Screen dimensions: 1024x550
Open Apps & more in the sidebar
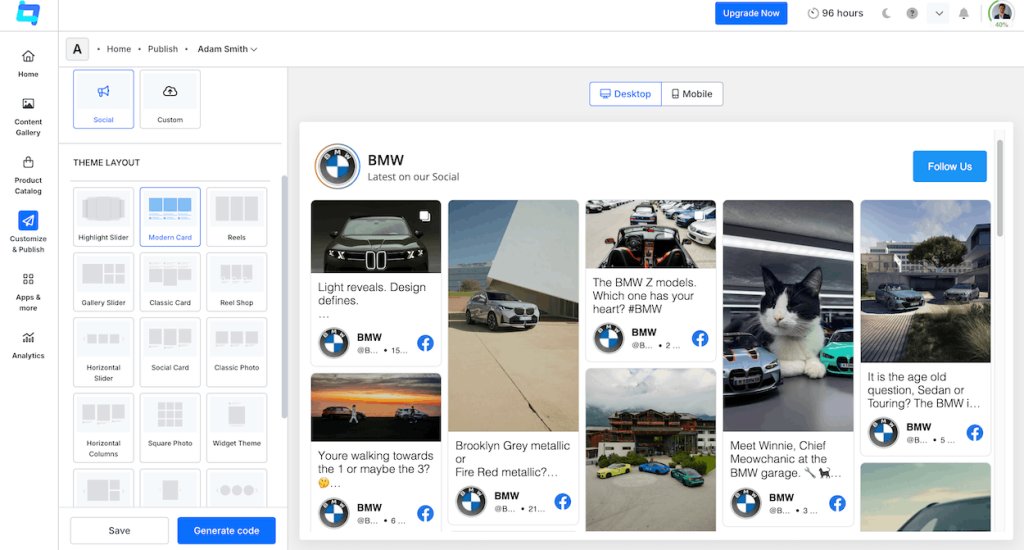[x=28, y=292]
